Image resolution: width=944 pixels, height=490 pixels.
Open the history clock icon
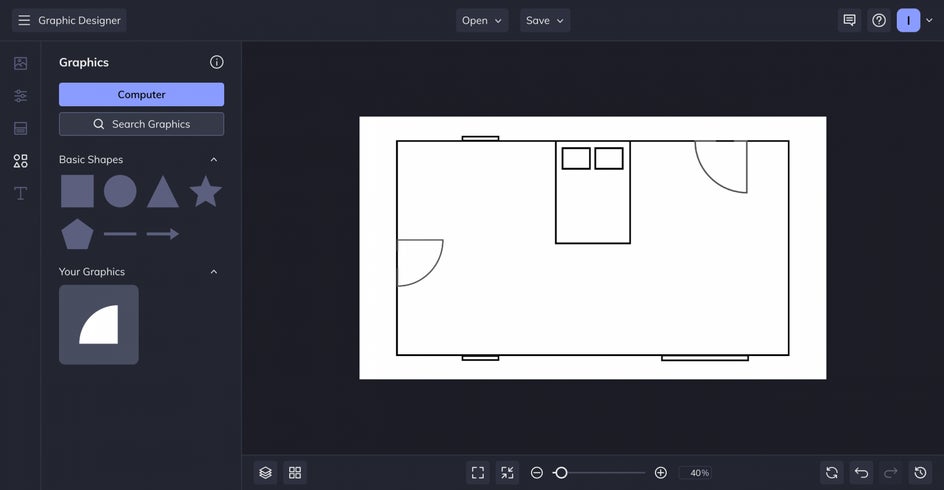pyautogui.click(x=921, y=473)
